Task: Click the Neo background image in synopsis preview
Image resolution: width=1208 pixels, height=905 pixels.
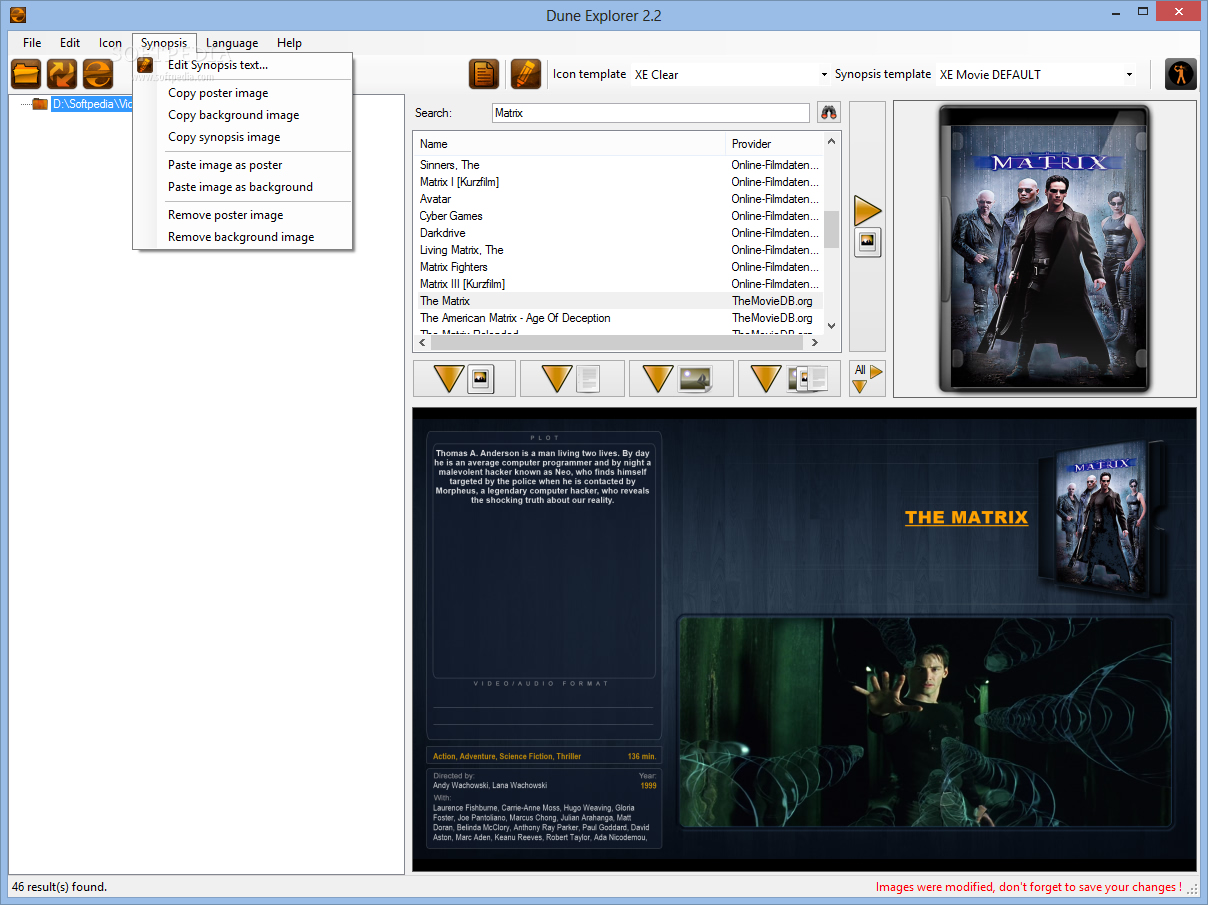Action: 925,722
